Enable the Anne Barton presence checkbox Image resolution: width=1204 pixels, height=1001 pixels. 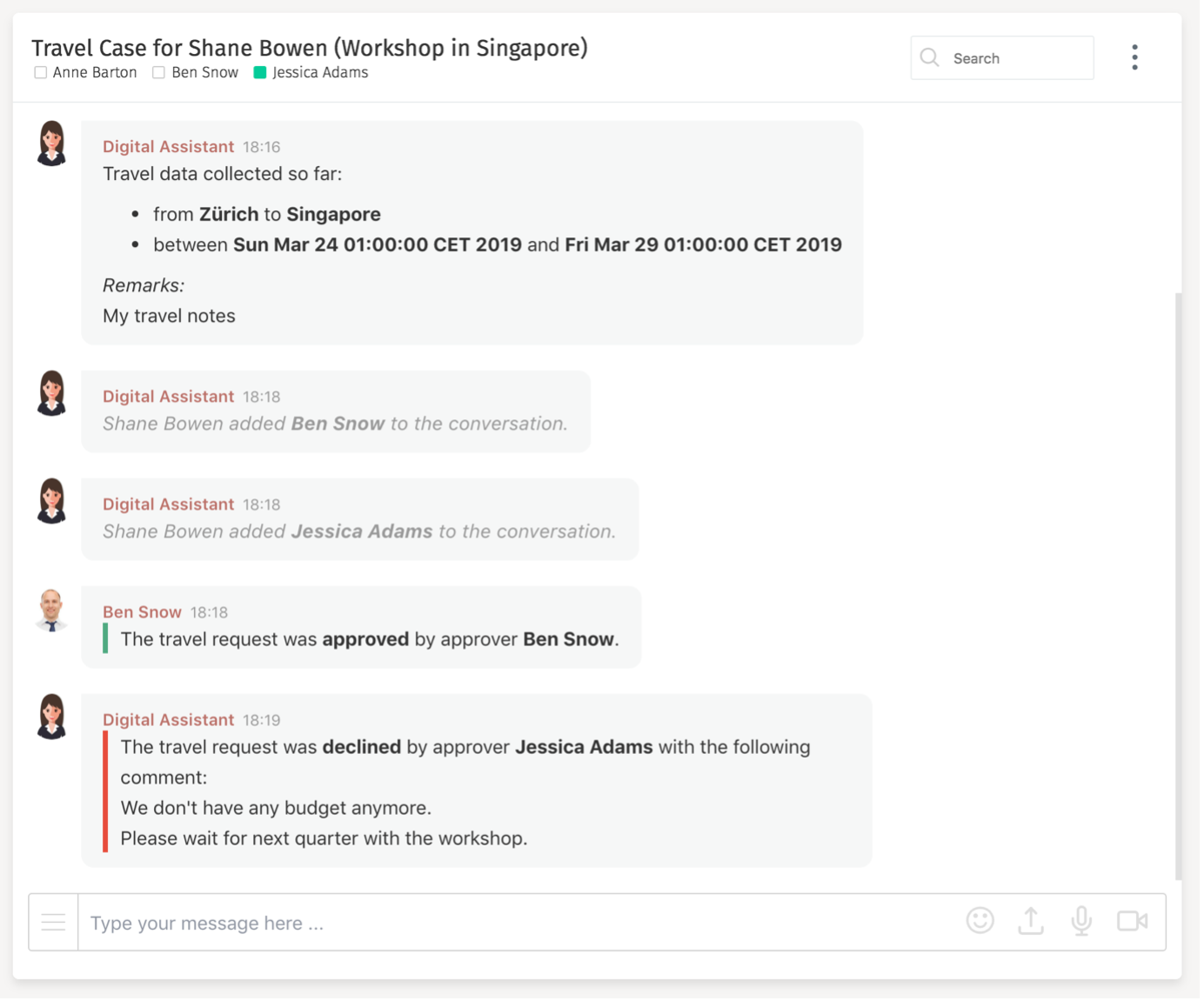[x=40, y=73]
